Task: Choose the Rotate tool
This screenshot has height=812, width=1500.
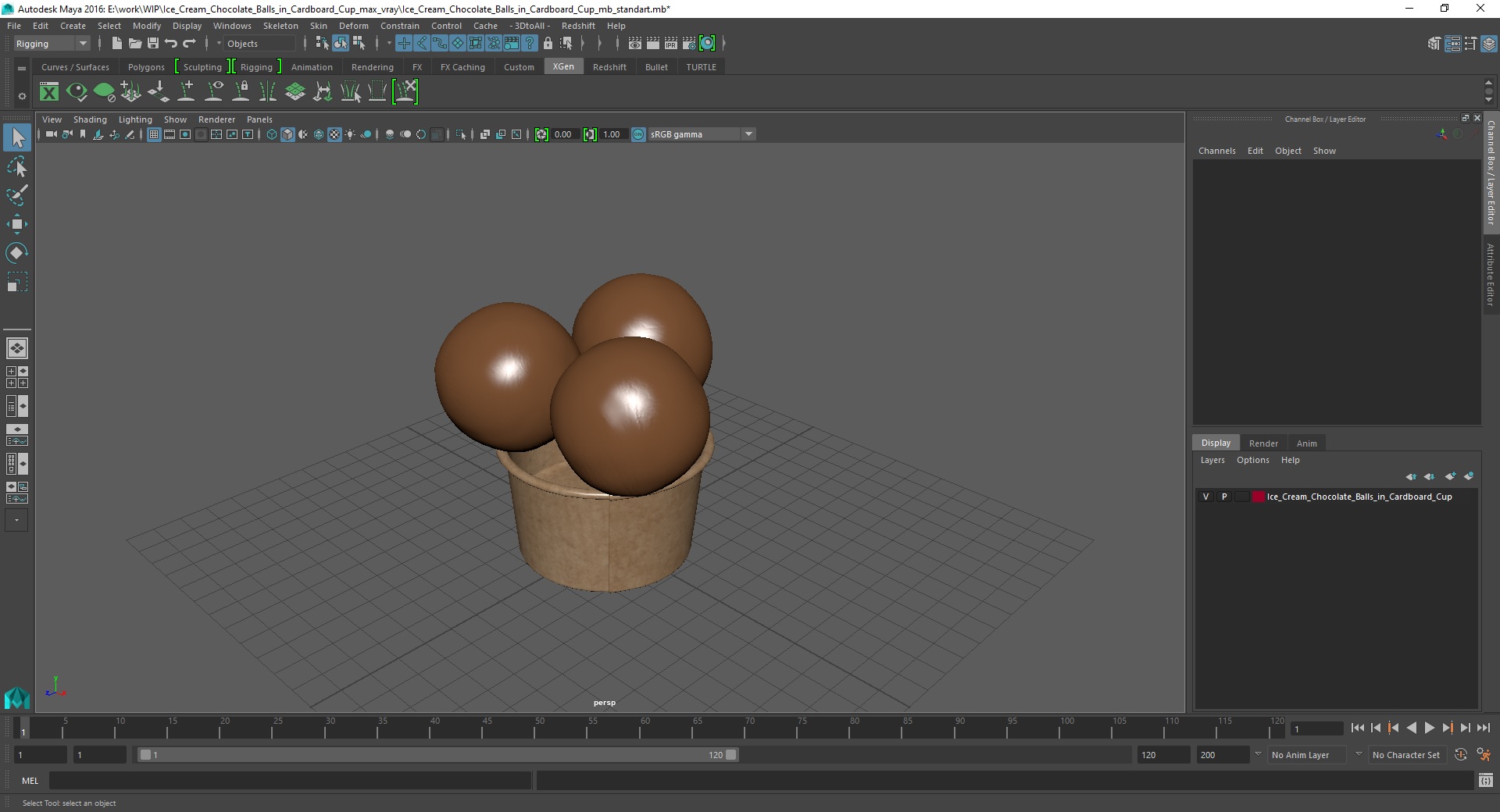Action: [x=17, y=252]
